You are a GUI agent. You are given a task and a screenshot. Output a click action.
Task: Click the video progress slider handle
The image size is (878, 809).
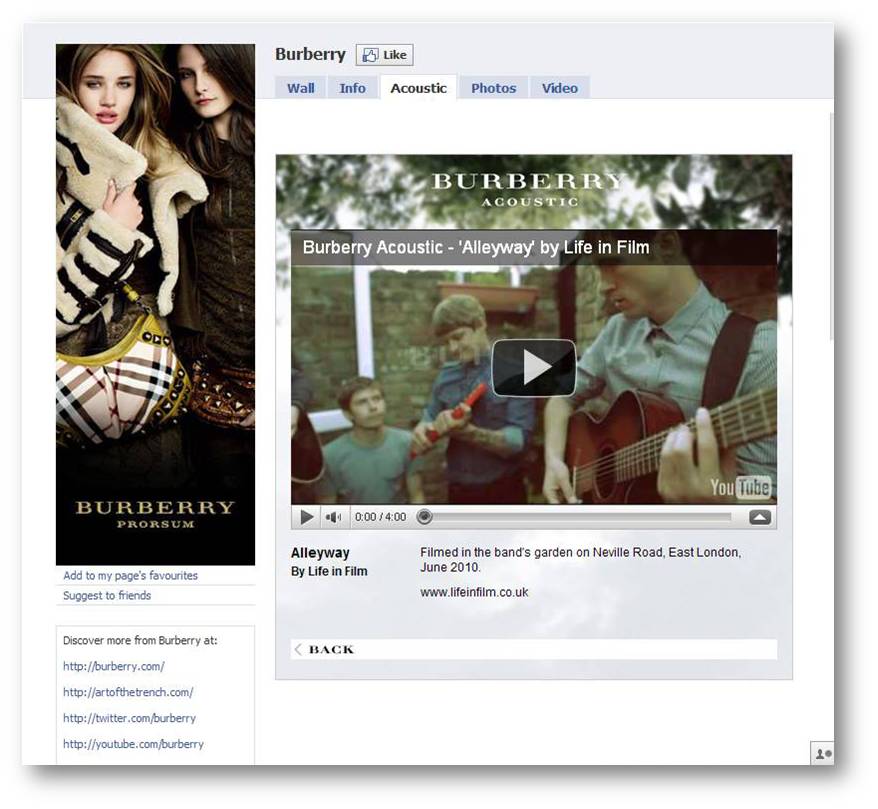coord(424,516)
